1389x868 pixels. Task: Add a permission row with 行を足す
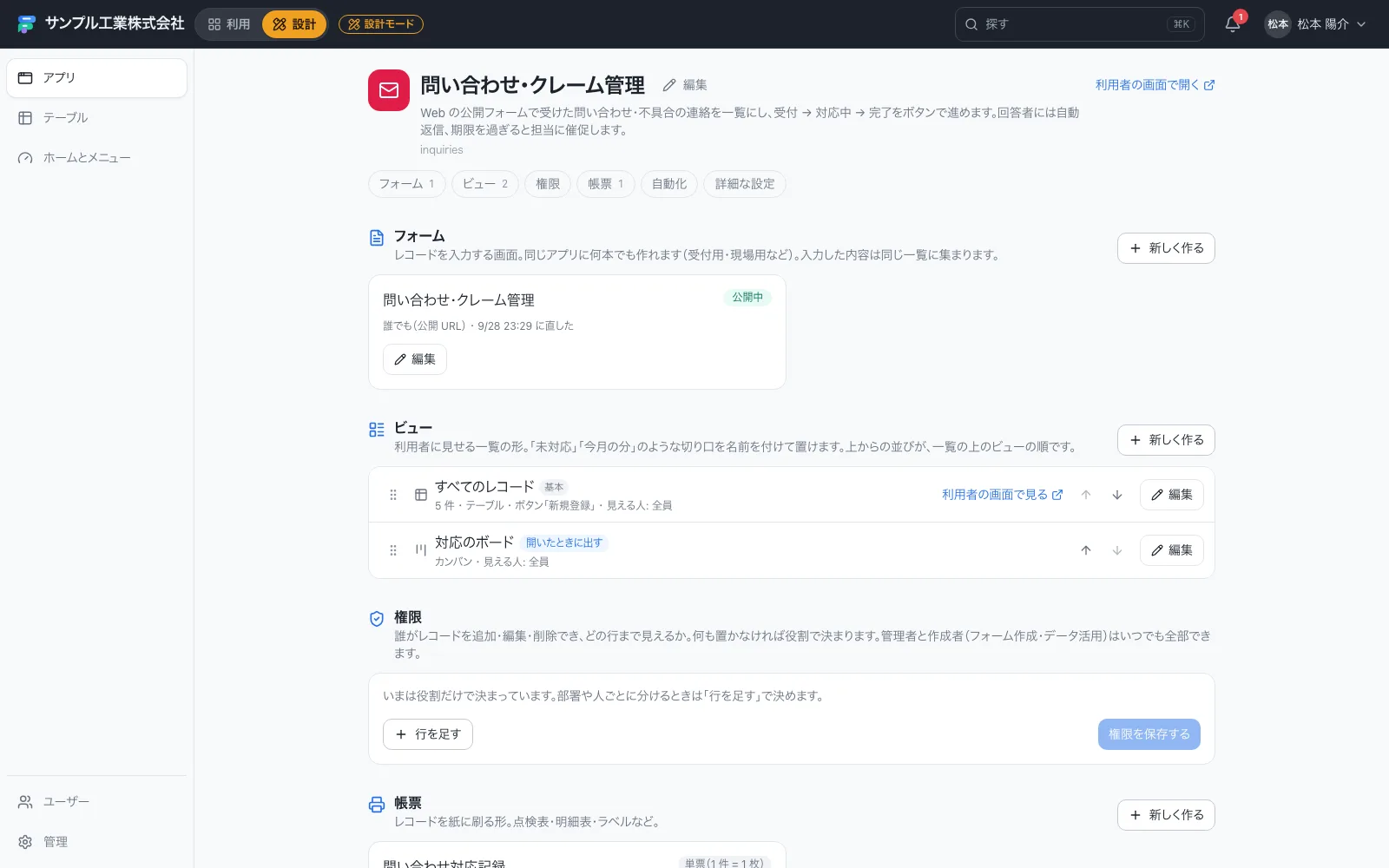click(428, 734)
